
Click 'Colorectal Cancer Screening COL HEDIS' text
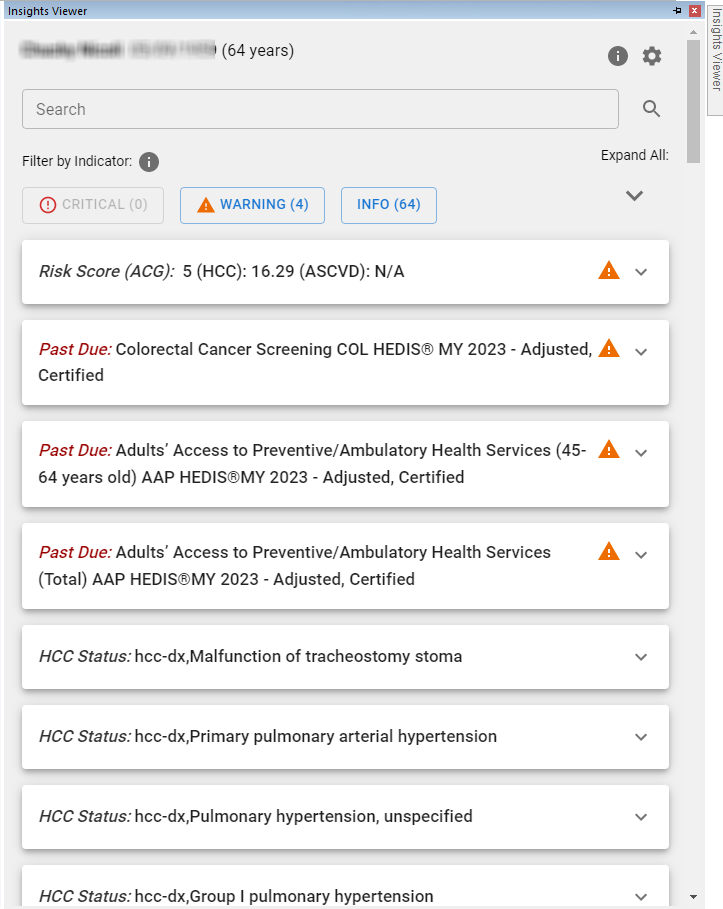(274, 349)
